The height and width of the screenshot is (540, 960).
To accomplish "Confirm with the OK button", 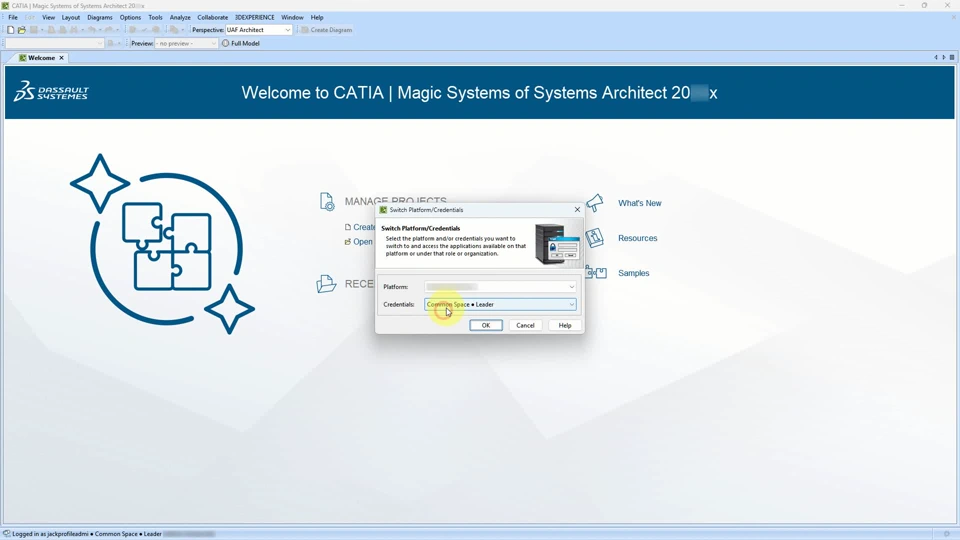I will pyautogui.click(x=486, y=325).
